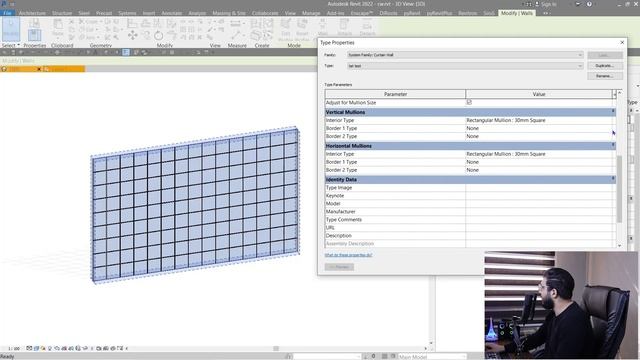Switch to the Massing & Site tab
This screenshot has height=360, width=640.
coord(229,13)
